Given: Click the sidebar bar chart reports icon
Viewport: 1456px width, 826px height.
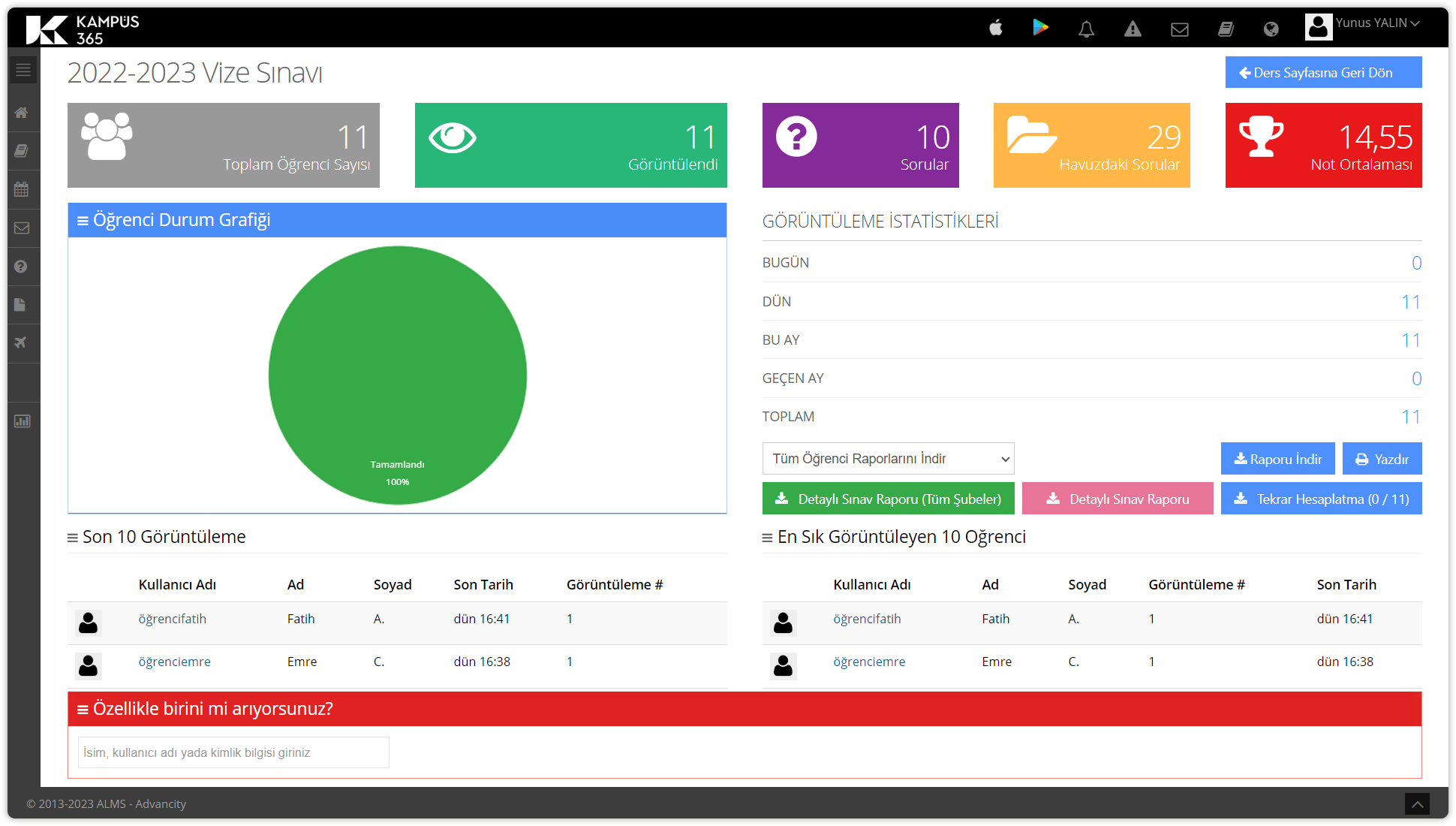Looking at the screenshot, I should coord(22,421).
